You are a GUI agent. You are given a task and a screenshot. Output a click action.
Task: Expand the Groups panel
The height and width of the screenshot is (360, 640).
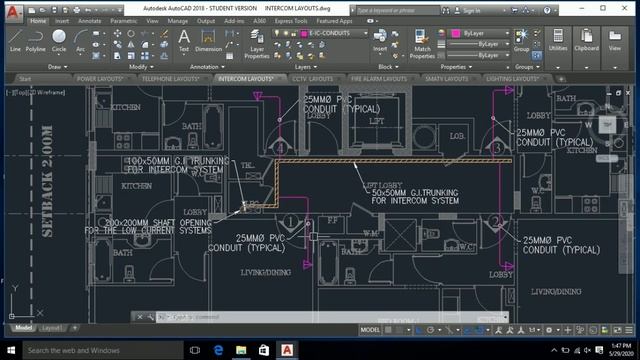(527, 67)
